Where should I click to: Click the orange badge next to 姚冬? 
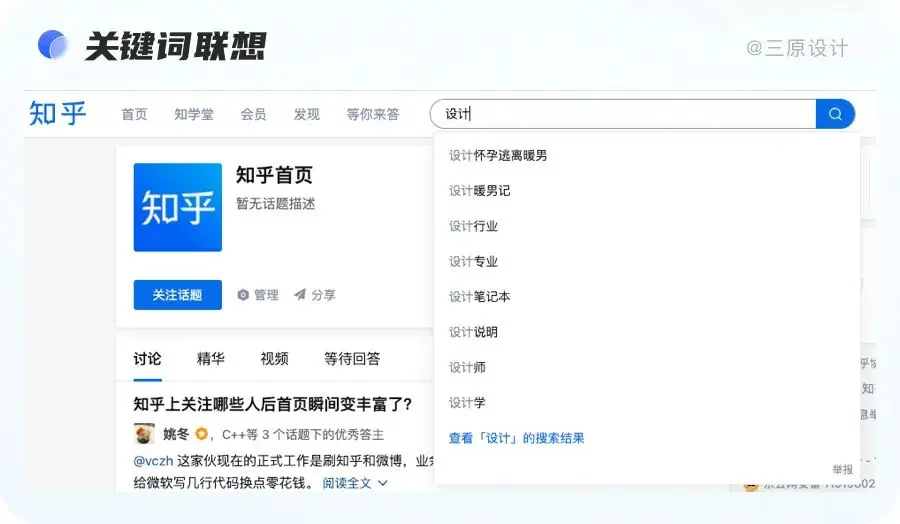pos(201,434)
